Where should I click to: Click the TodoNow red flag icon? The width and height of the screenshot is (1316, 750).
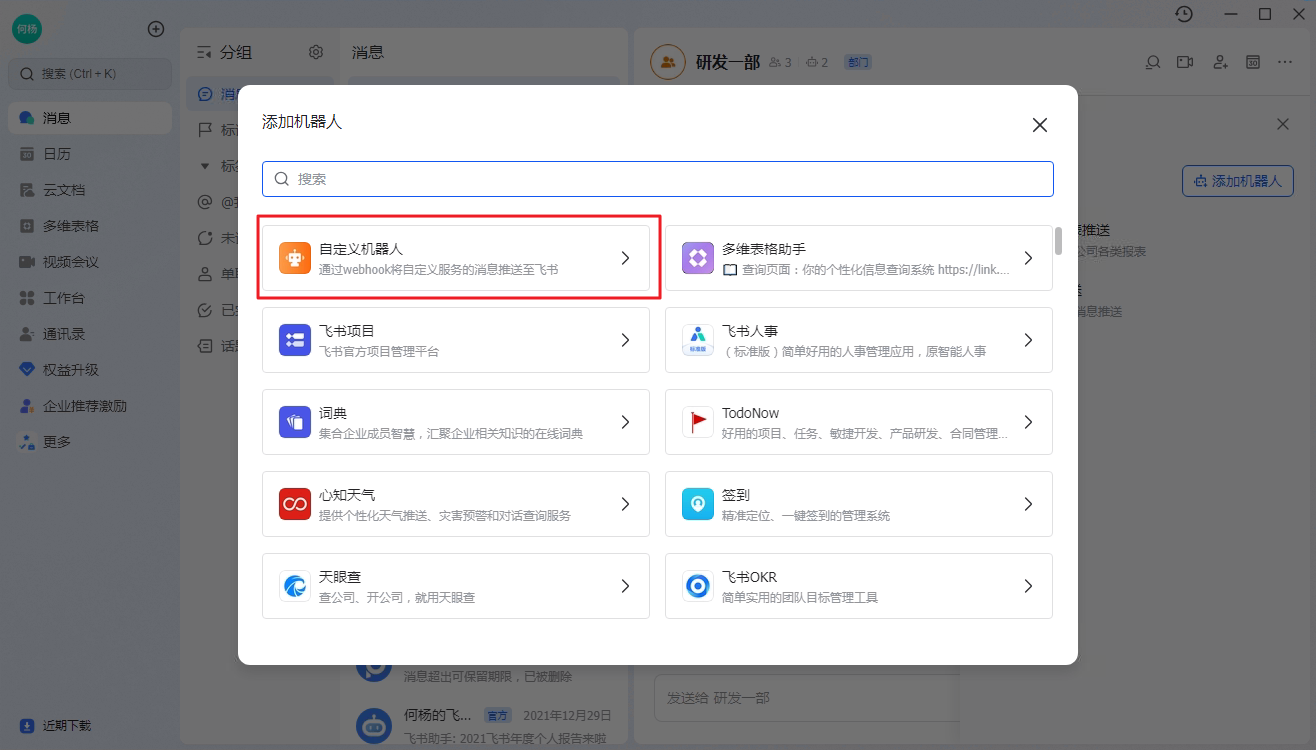pos(698,422)
